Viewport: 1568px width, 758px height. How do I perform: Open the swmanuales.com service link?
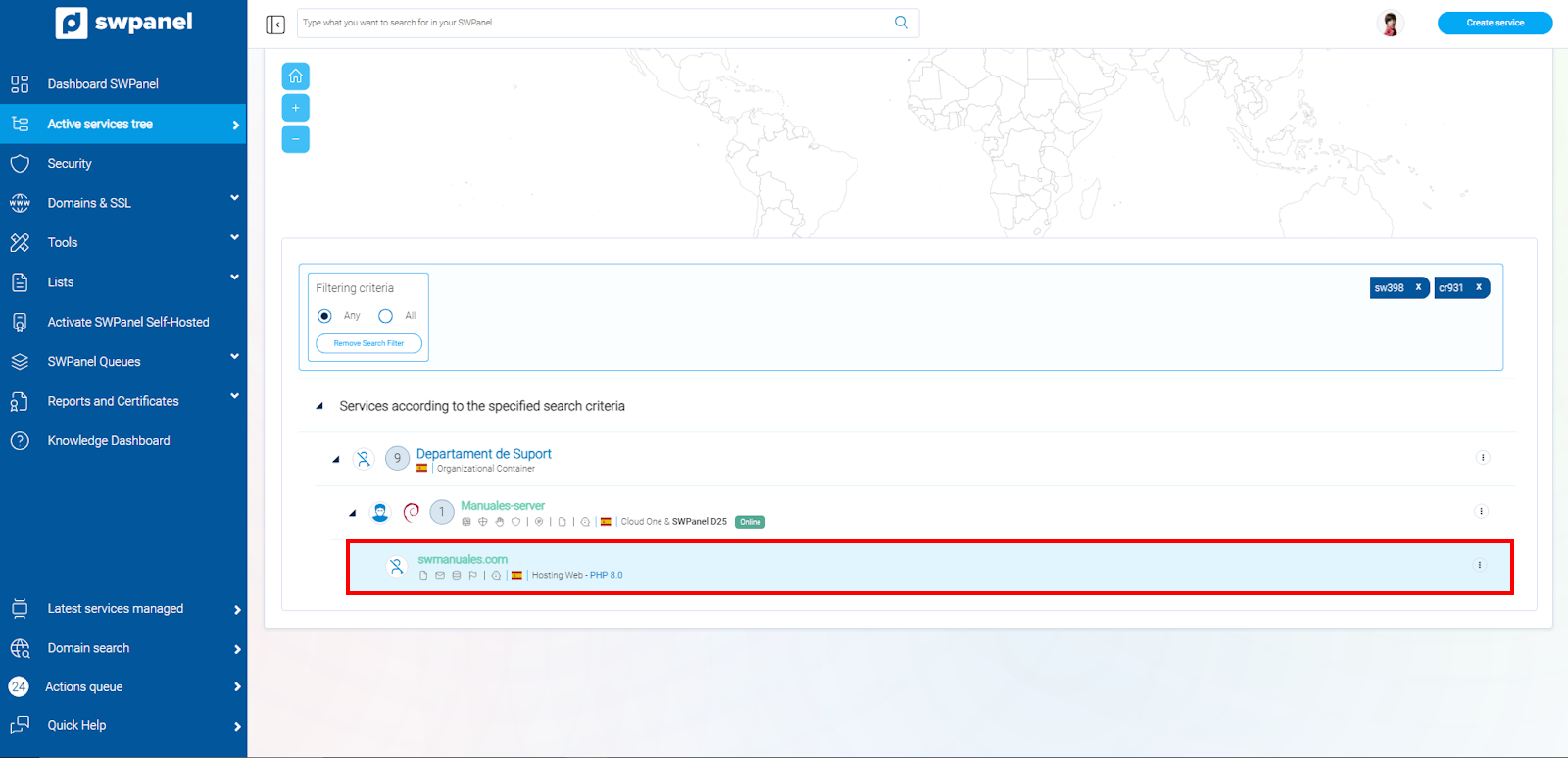click(463, 560)
